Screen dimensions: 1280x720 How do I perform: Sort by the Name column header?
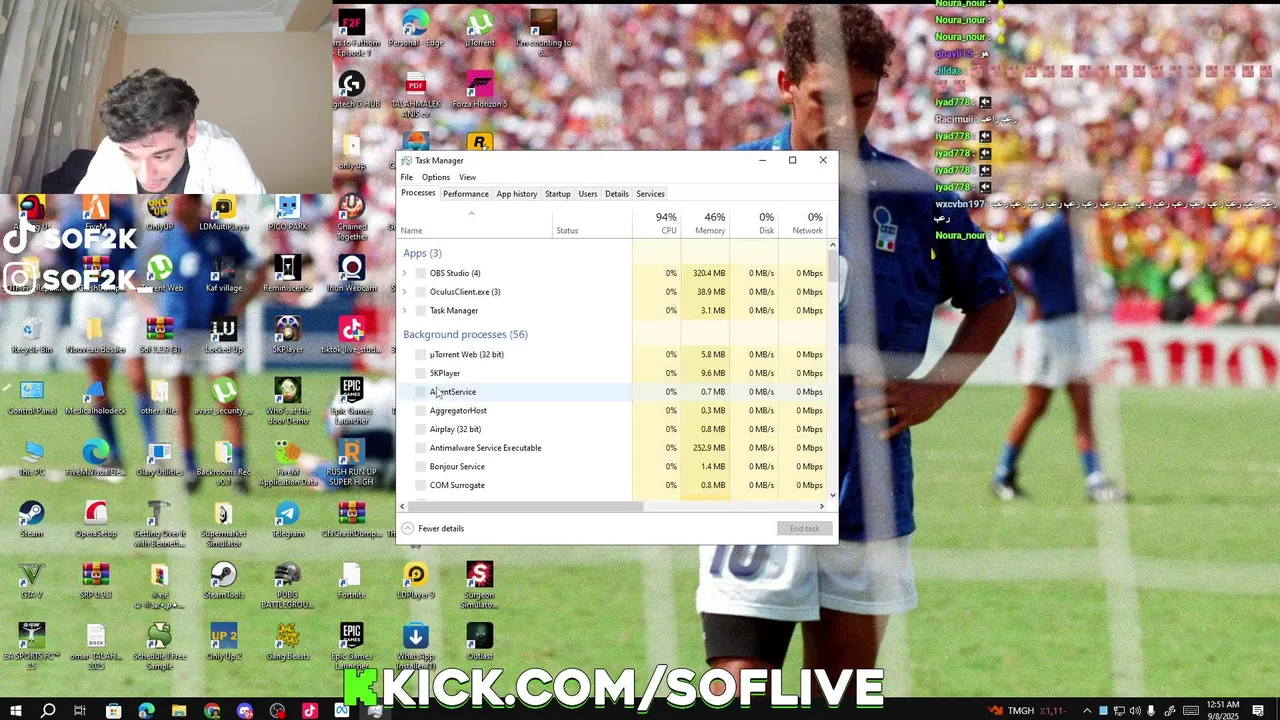point(476,223)
